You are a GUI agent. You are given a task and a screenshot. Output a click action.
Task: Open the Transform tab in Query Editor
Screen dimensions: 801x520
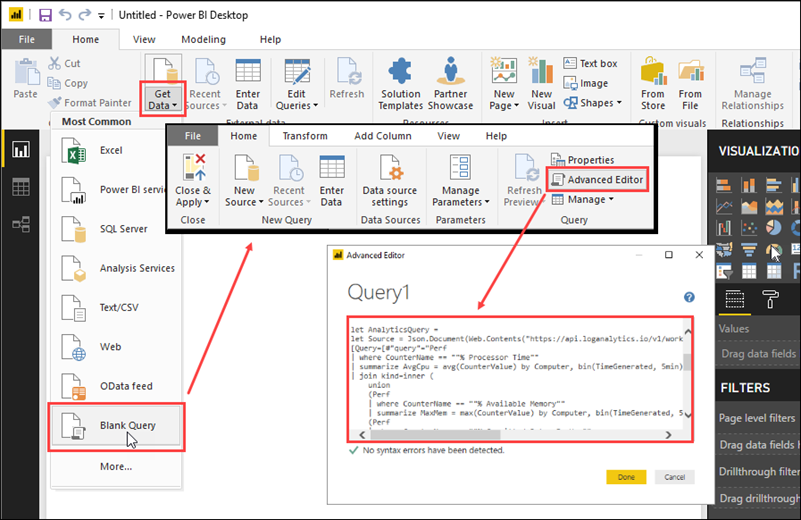click(305, 136)
